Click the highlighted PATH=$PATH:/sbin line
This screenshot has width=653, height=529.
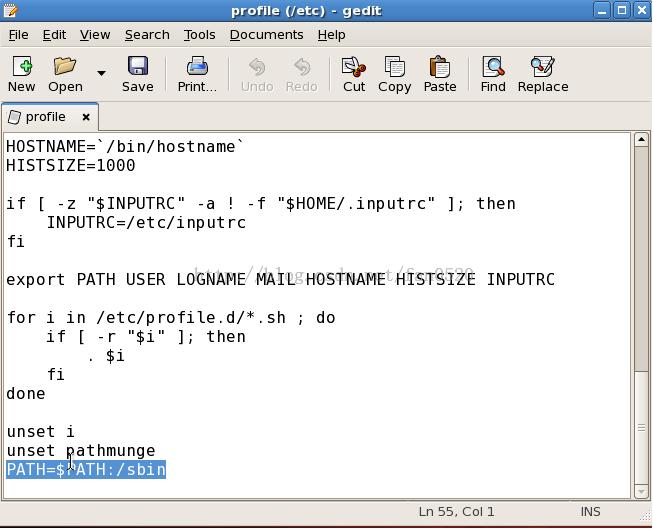(x=86, y=469)
